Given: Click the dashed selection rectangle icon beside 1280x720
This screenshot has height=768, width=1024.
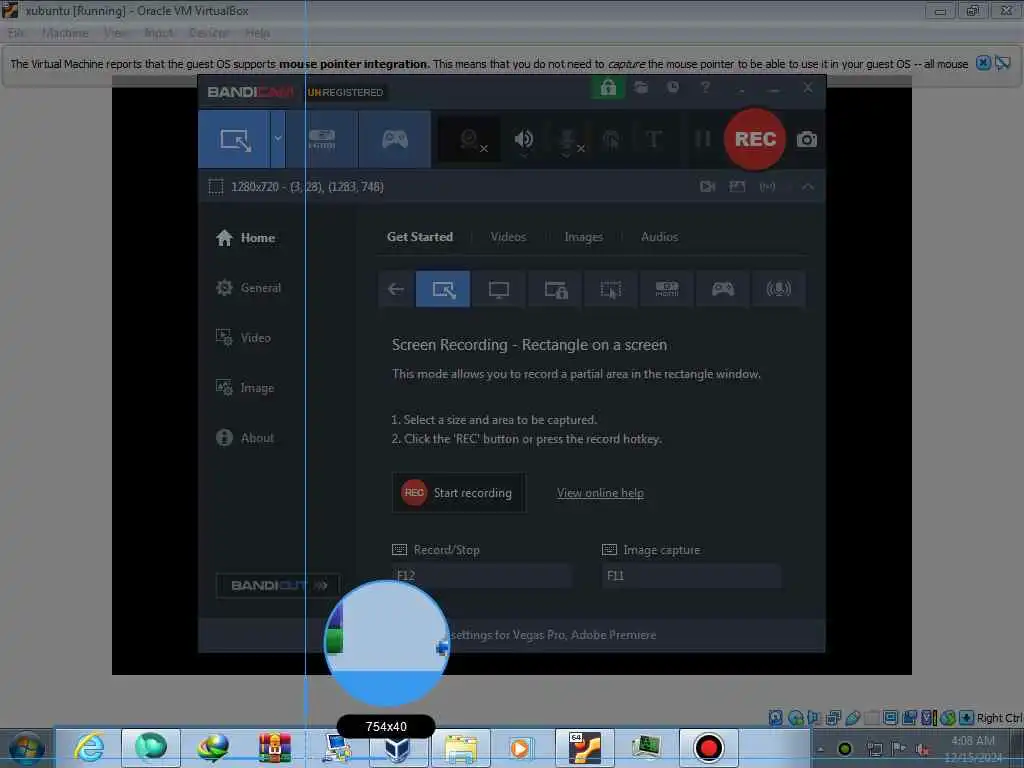Looking at the screenshot, I should 216,187.
